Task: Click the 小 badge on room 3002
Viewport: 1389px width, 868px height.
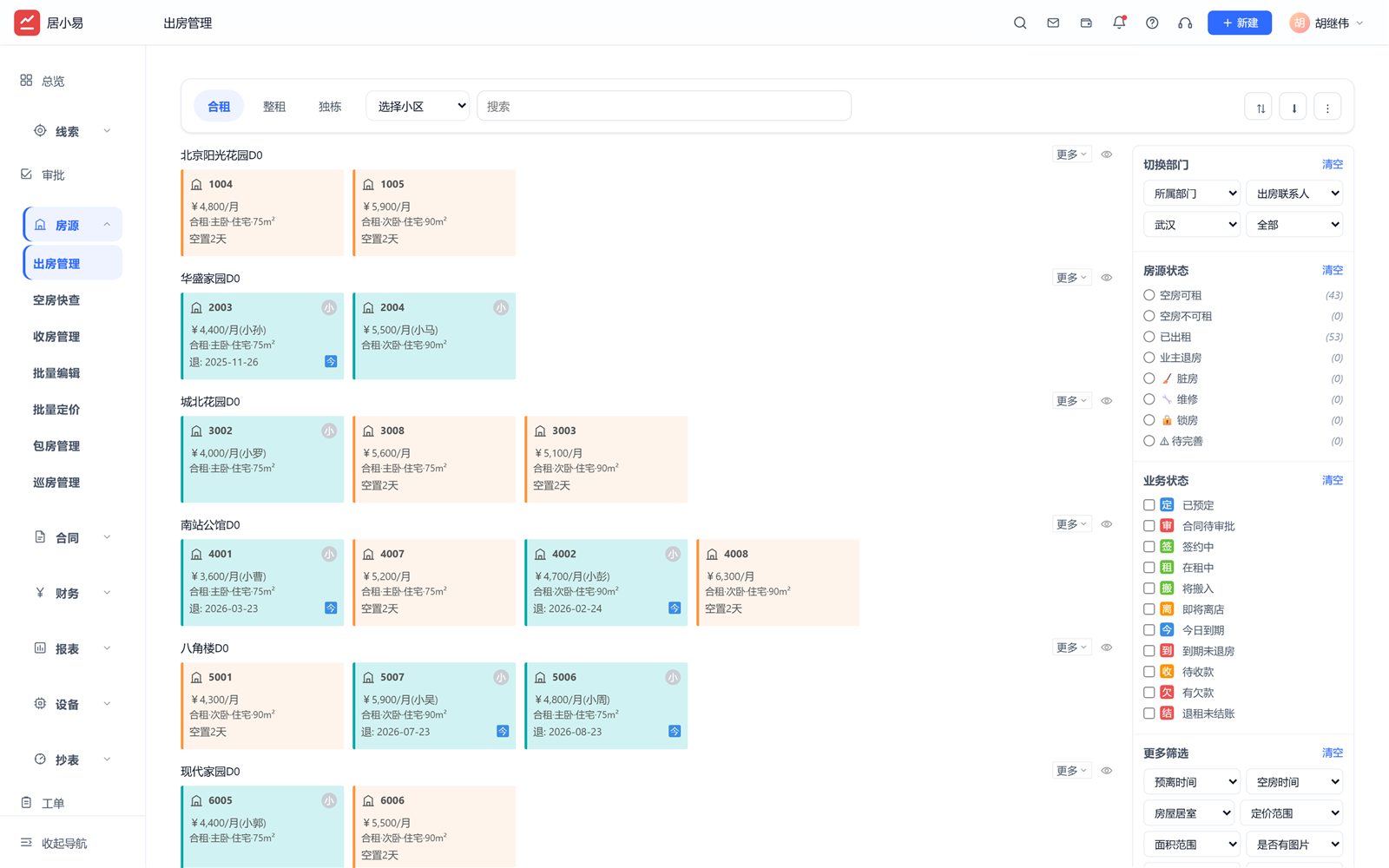Action: coord(329,431)
